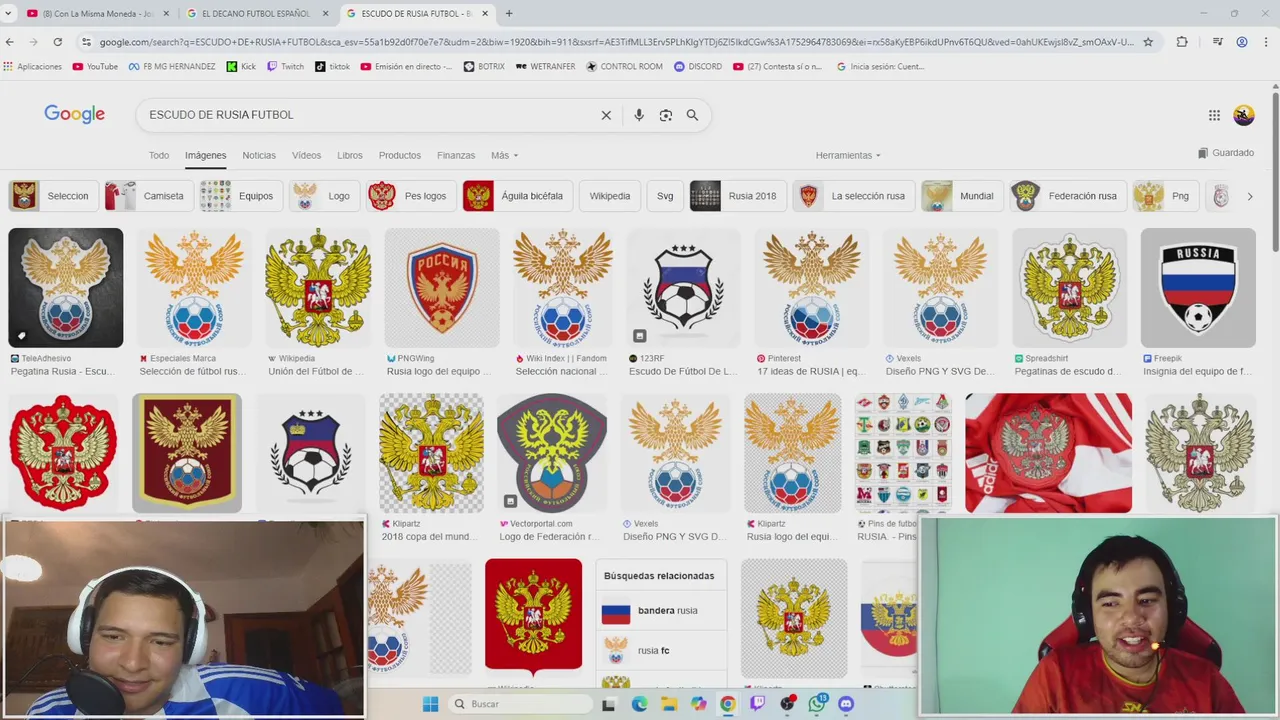The width and height of the screenshot is (1280, 720).
Task: Open Microsoft Edge from the taskbar
Action: [x=640, y=704]
